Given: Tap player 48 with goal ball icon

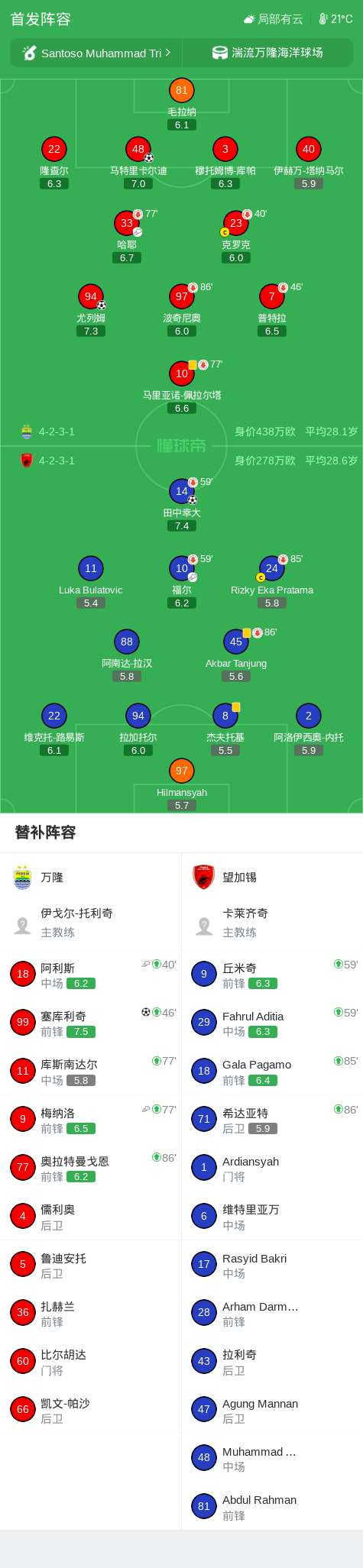Looking at the screenshot, I should tap(138, 149).
